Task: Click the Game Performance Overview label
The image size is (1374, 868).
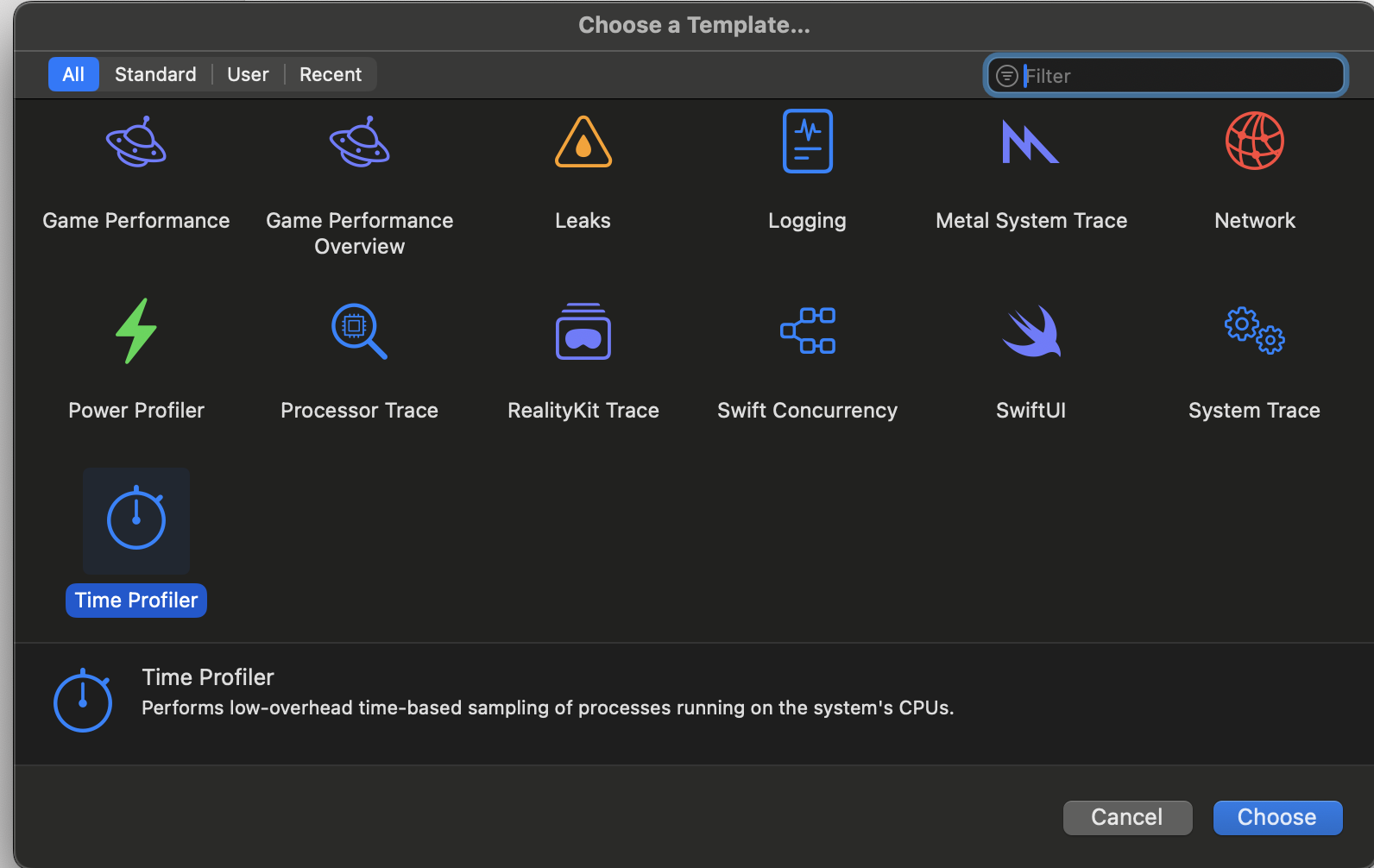Action: click(x=360, y=234)
